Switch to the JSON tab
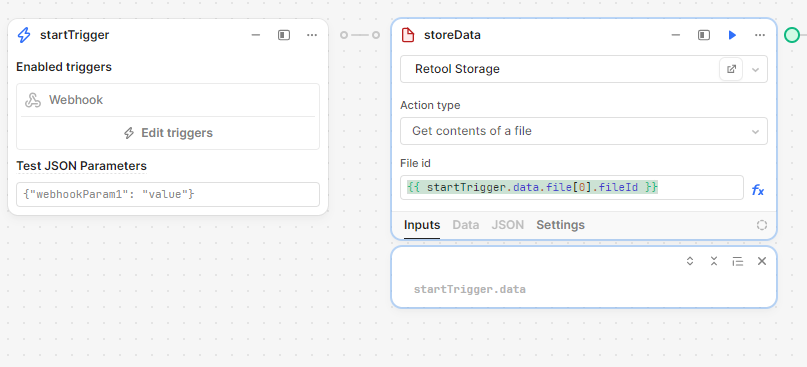The height and width of the screenshot is (367, 807). coord(507,225)
